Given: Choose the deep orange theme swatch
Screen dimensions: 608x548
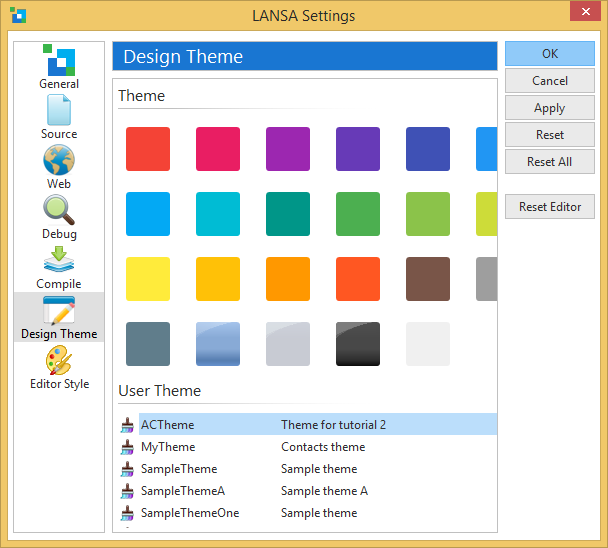Looking at the screenshot, I should (358, 279).
